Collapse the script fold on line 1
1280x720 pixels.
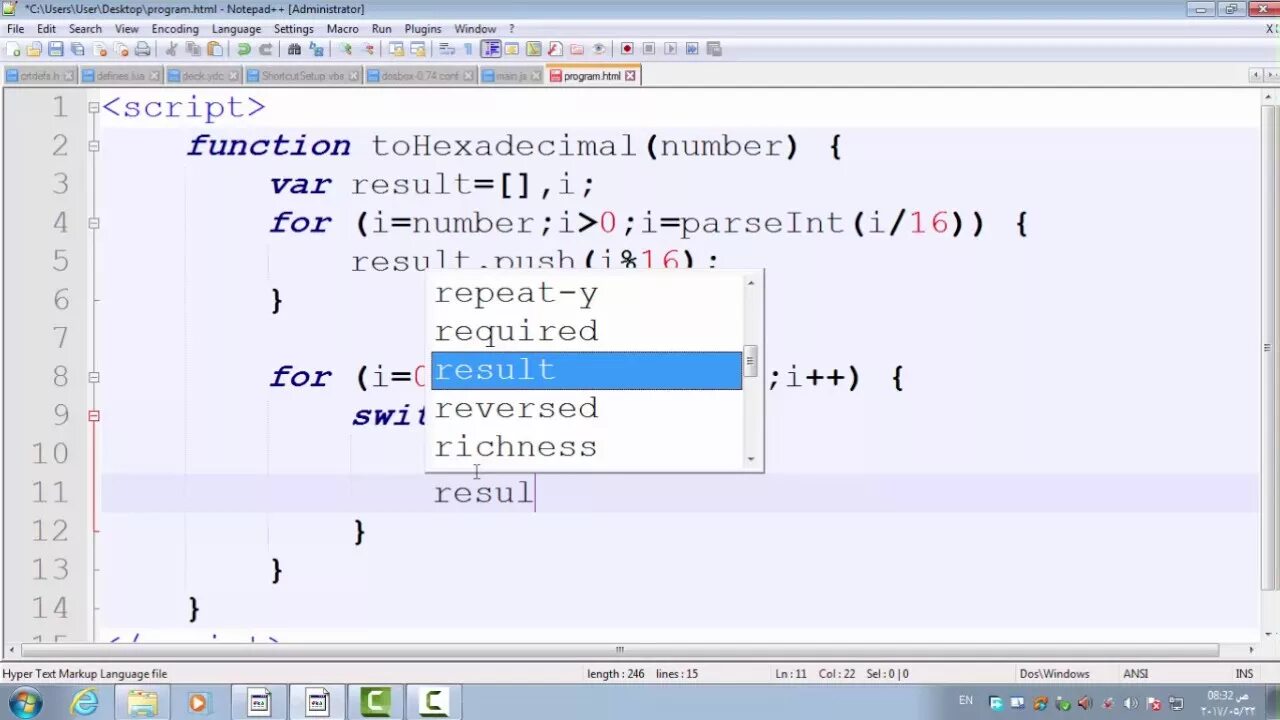94,107
